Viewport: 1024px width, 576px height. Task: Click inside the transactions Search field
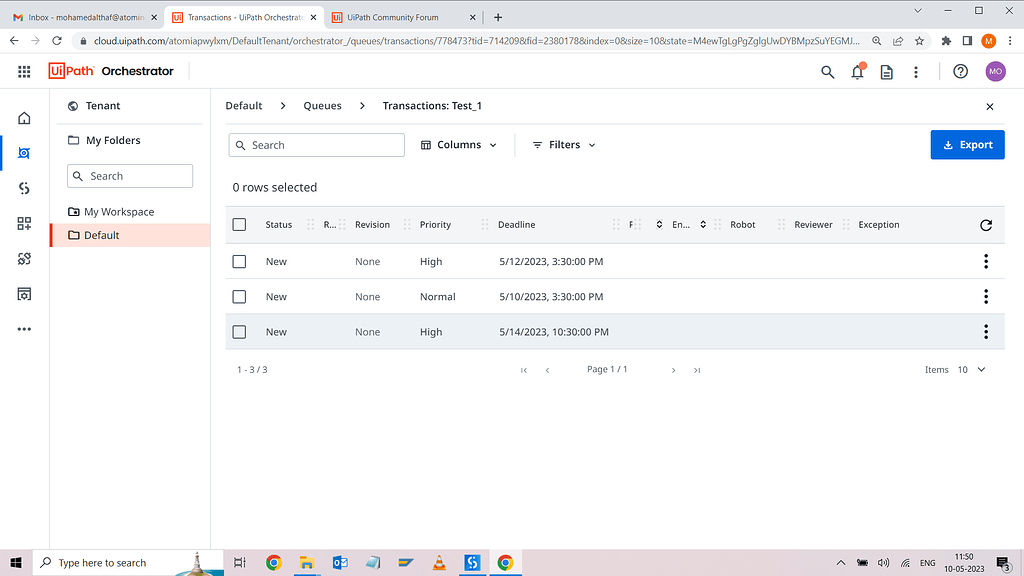click(x=316, y=144)
